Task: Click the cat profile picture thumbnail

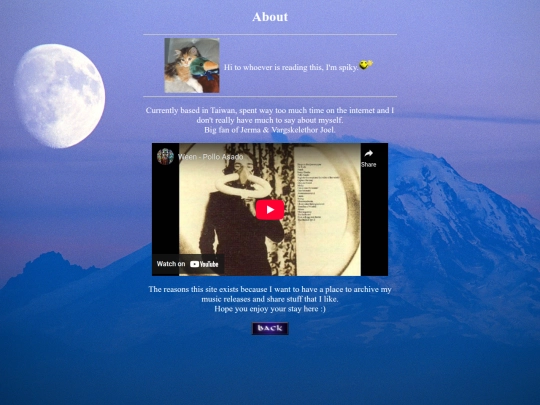Action: point(192,65)
